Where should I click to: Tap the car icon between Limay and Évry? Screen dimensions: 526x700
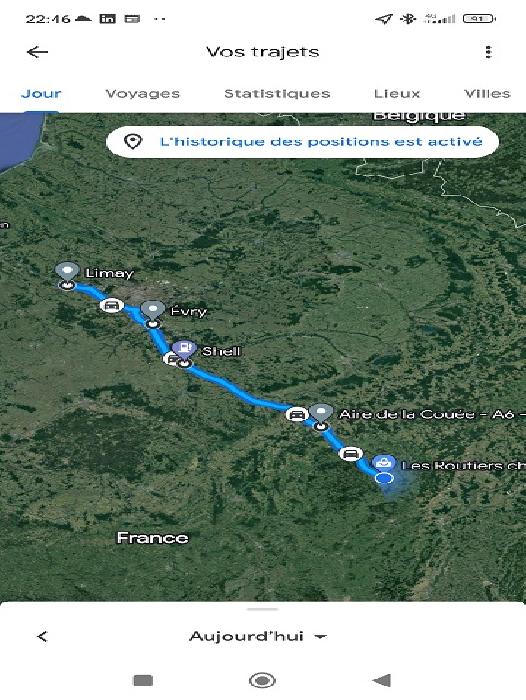tap(112, 305)
